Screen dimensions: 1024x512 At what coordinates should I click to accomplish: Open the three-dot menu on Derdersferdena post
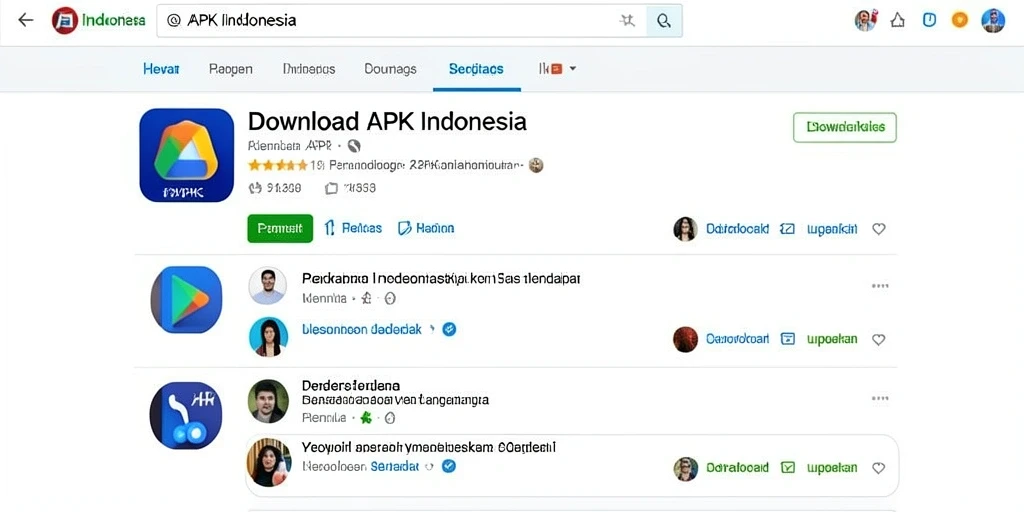(880, 398)
